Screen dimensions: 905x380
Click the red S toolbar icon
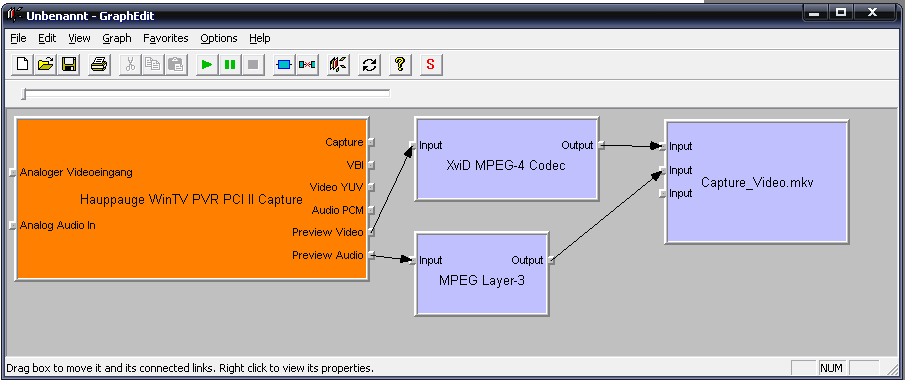tap(431, 64)
